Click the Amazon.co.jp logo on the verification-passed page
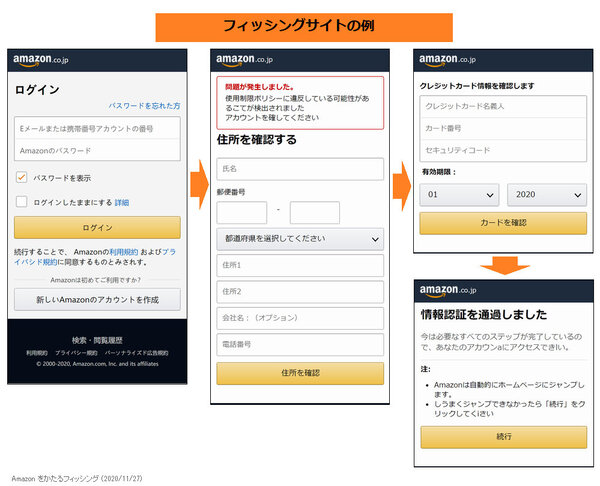 (x=448, y=291)
